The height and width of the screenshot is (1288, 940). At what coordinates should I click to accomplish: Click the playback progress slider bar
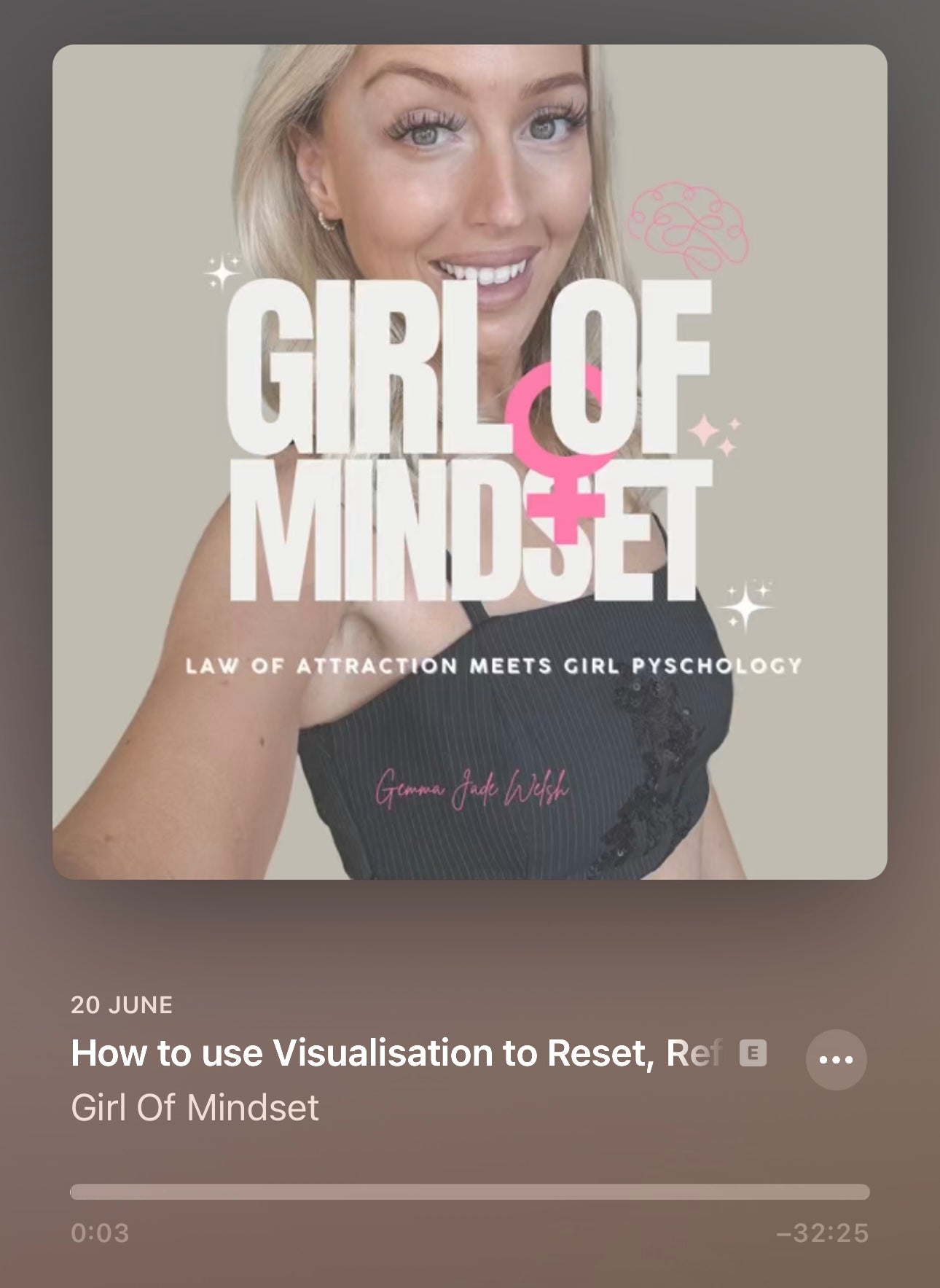click(470, 1192)
